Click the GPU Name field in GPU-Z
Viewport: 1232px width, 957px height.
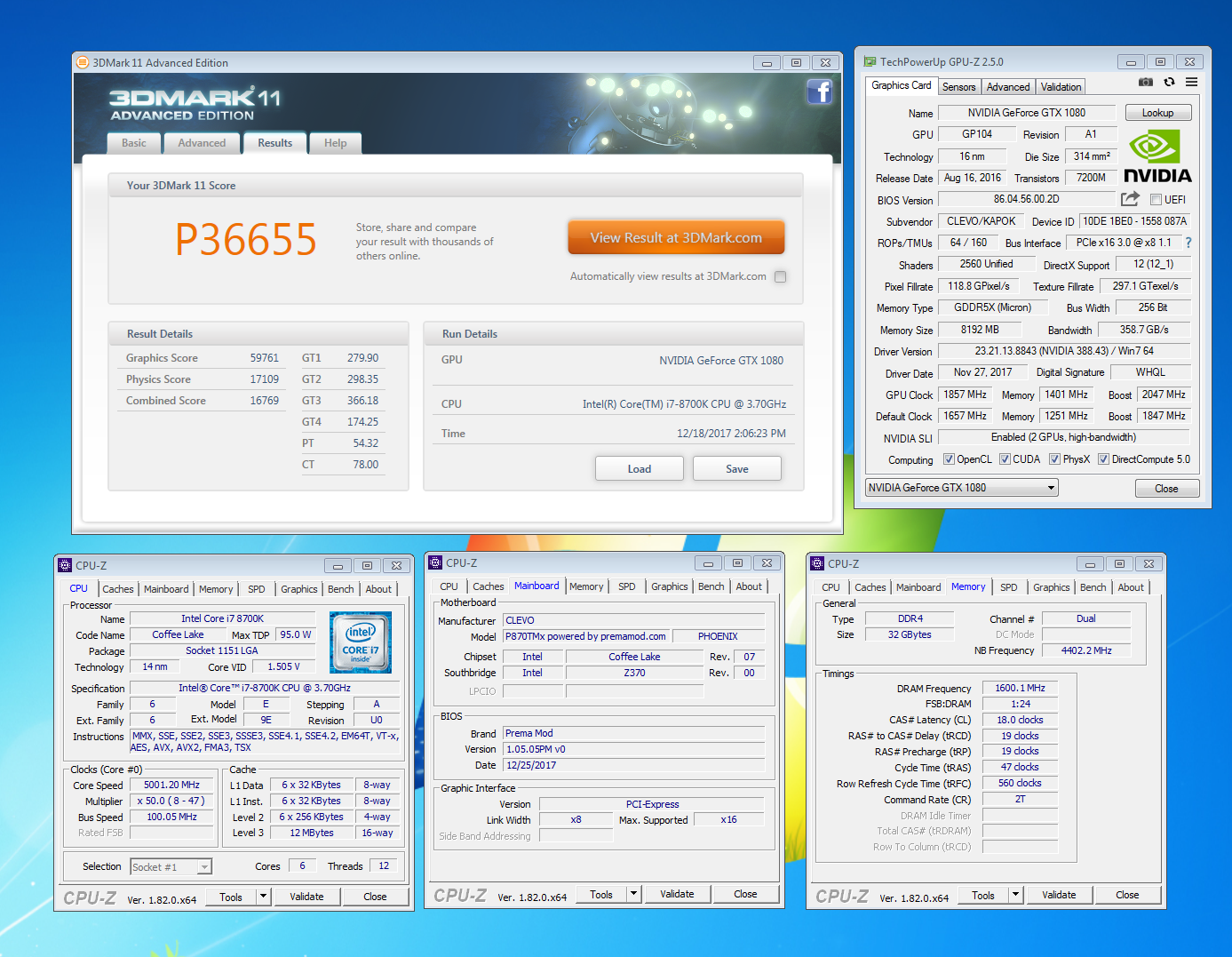pos(1026,113)
